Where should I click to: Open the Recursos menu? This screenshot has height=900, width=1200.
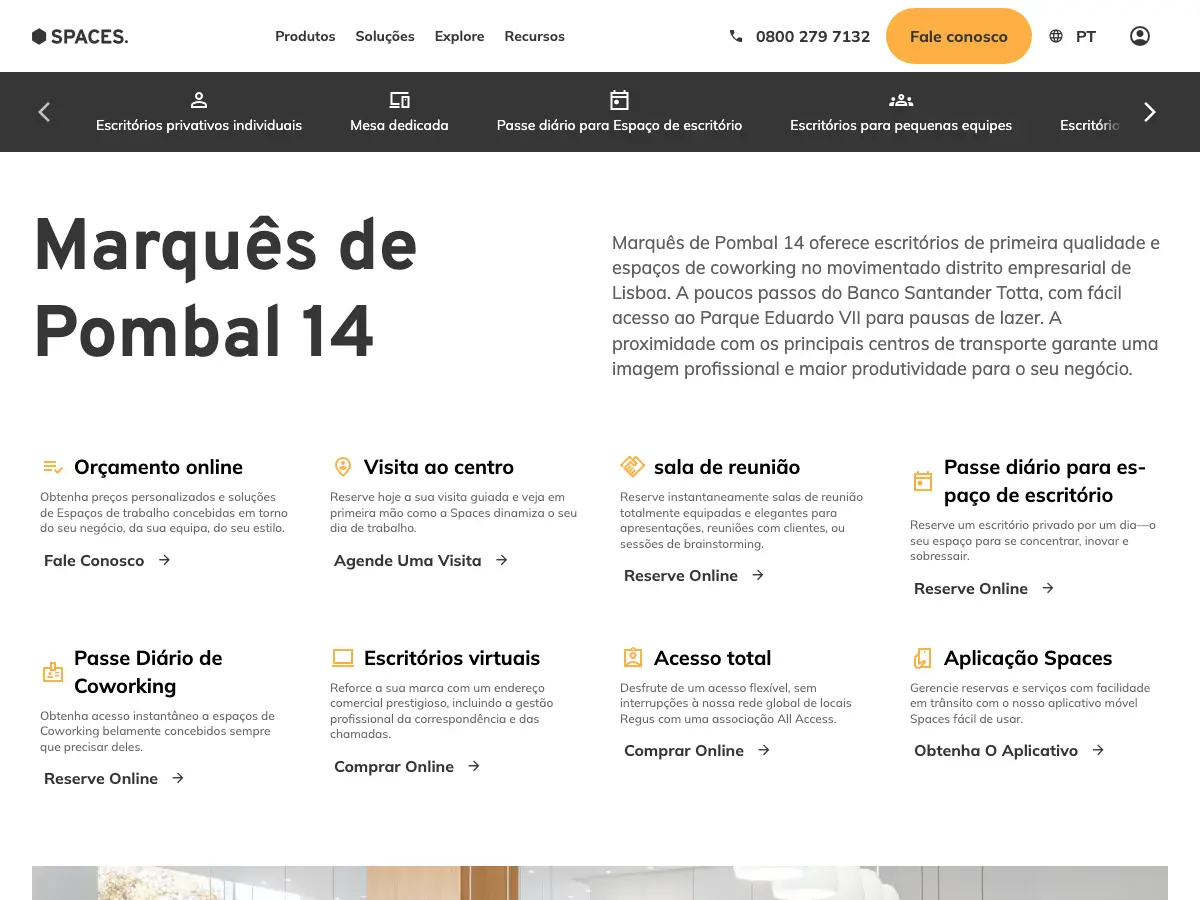pyautogui.click(x=534, y=36)
